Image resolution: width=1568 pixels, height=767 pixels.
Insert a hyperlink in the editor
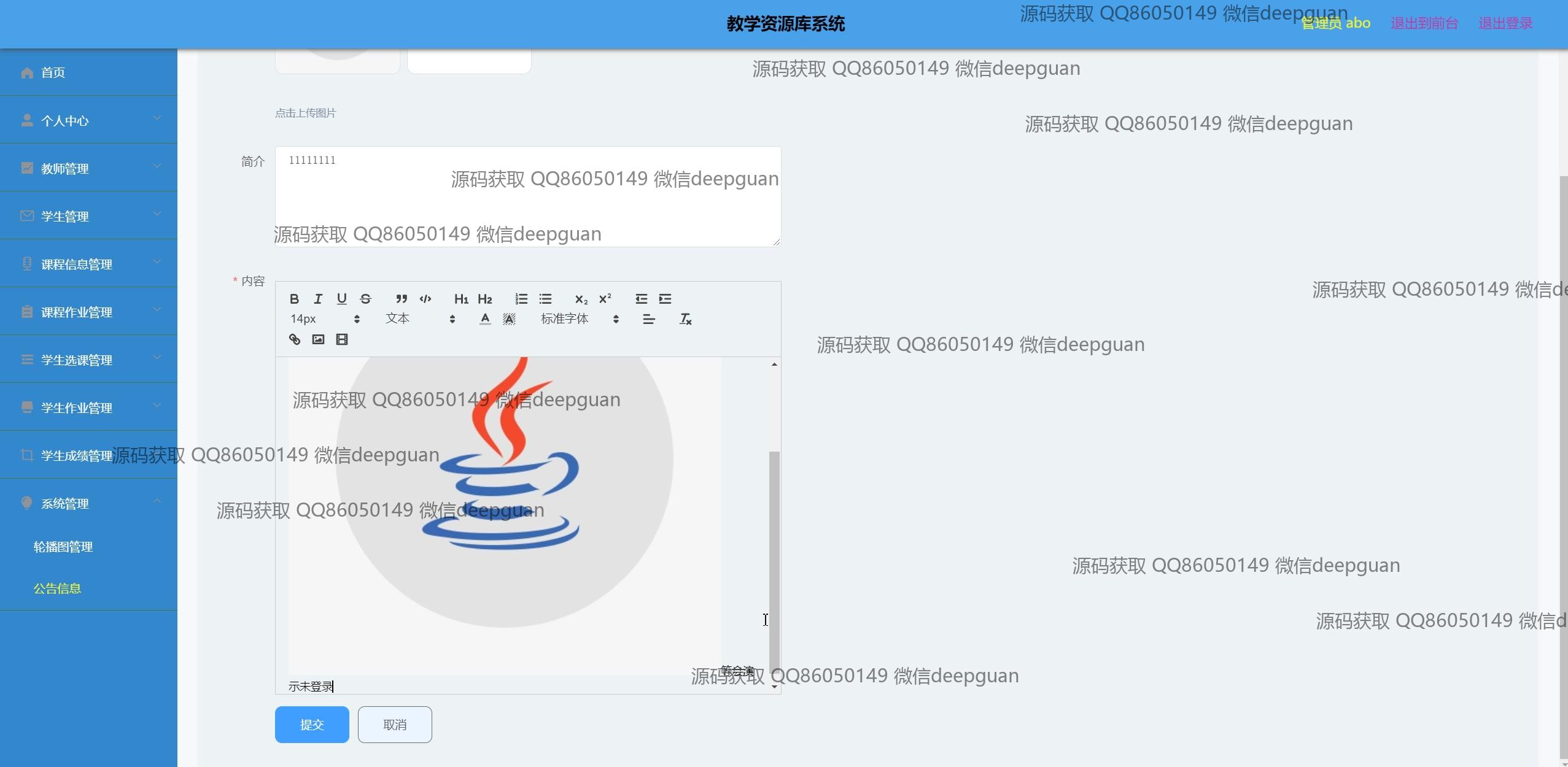click(295, 339)
